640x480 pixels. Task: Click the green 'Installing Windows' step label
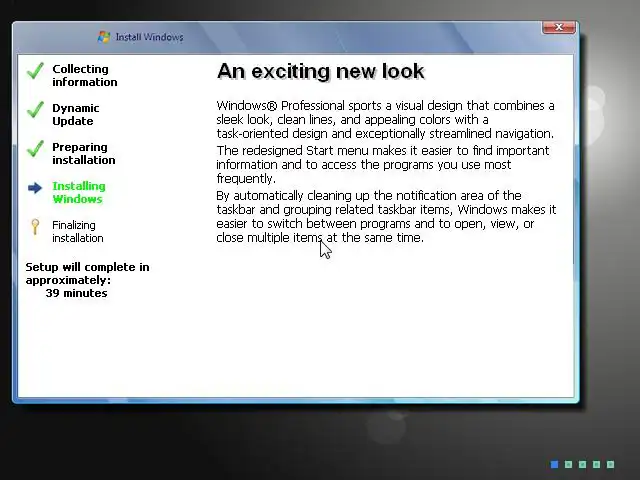(x=79, y=192)
